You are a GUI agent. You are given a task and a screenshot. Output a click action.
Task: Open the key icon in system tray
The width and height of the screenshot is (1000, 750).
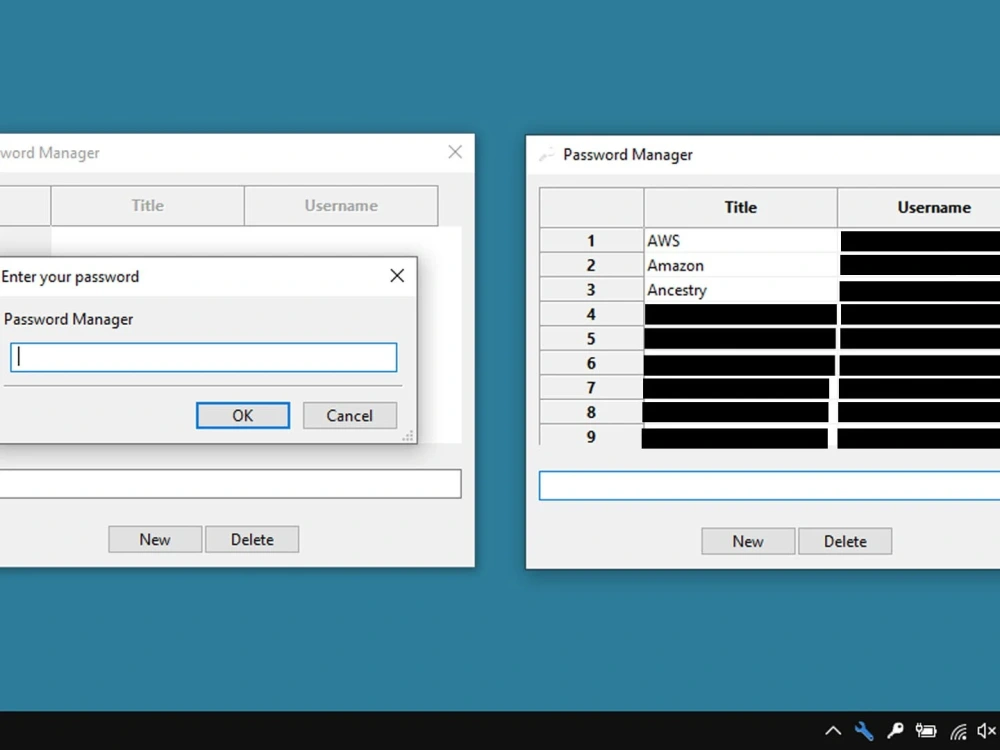point(895,731)
